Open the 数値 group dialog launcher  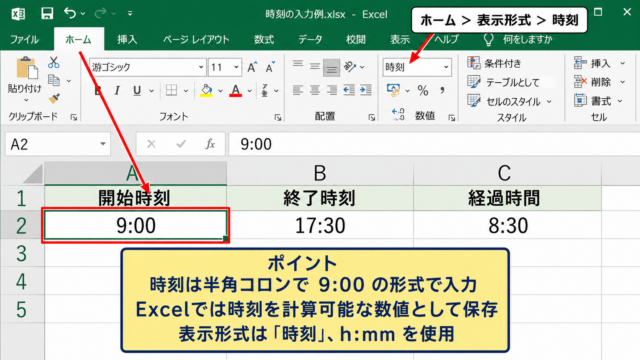[x=451, y=118]
